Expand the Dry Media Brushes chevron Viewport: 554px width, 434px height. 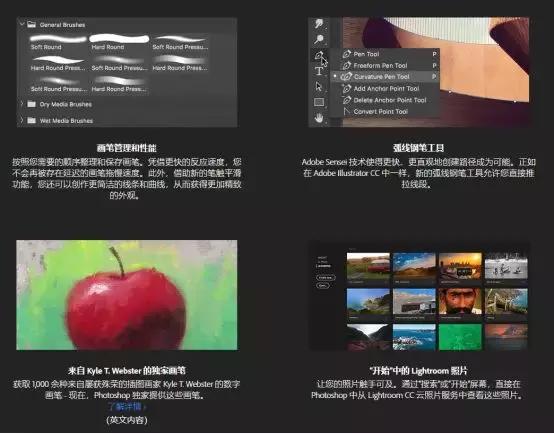click(22, 104)
